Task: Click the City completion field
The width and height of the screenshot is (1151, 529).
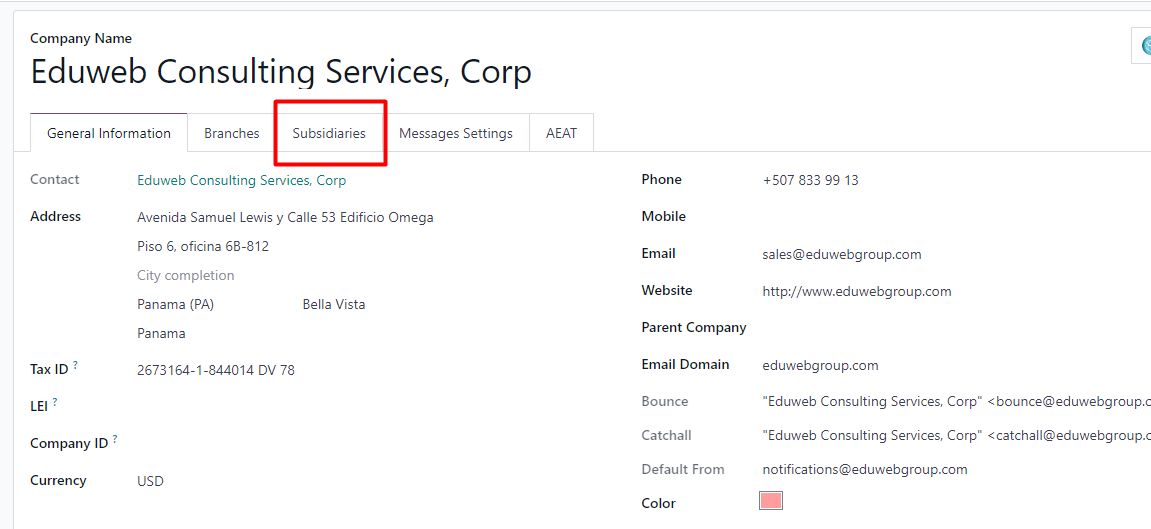Action: 186,275
